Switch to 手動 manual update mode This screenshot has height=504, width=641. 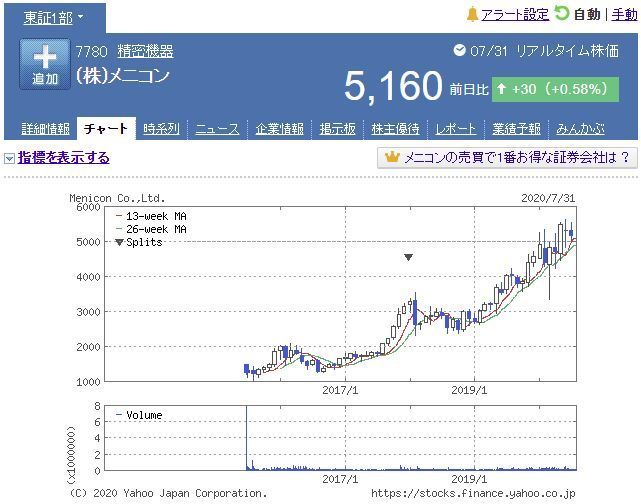[x=624, y=15]
